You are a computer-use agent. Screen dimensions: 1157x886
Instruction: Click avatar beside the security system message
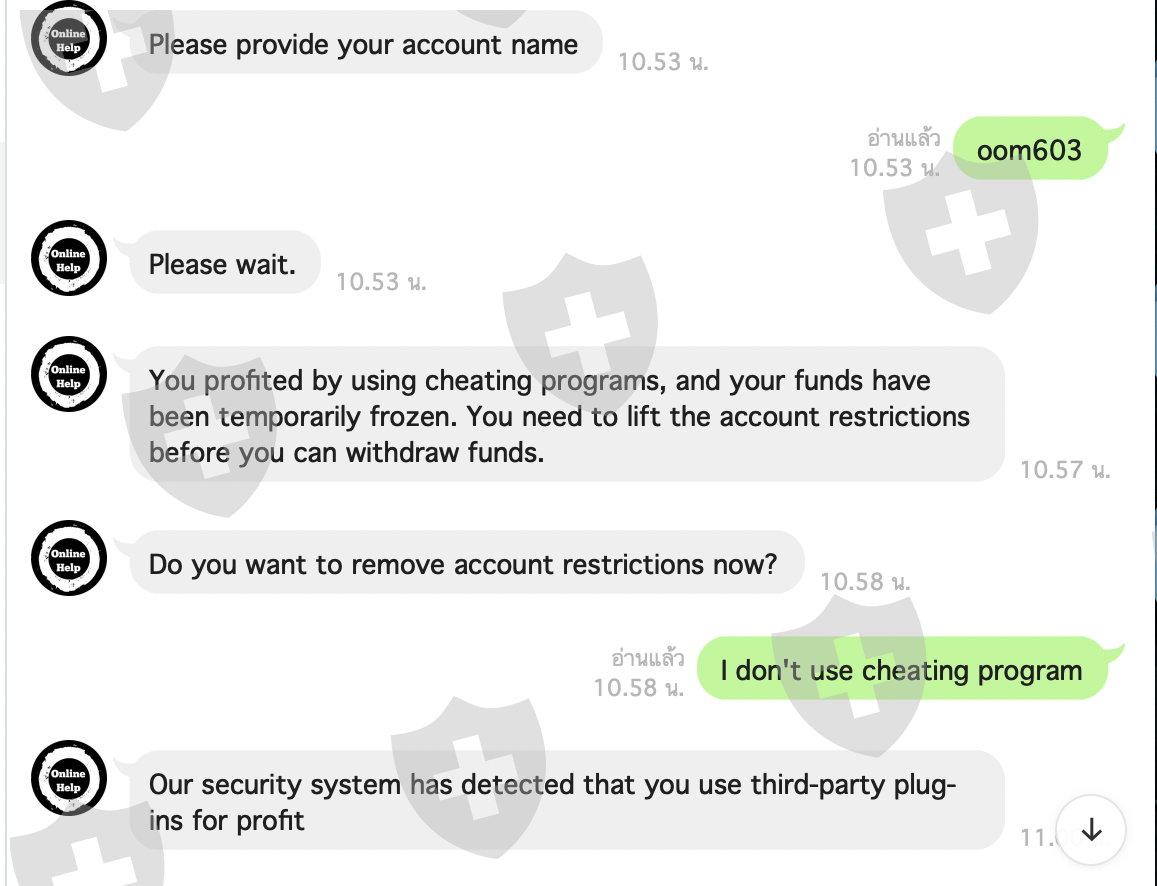[x=68, y=779]
